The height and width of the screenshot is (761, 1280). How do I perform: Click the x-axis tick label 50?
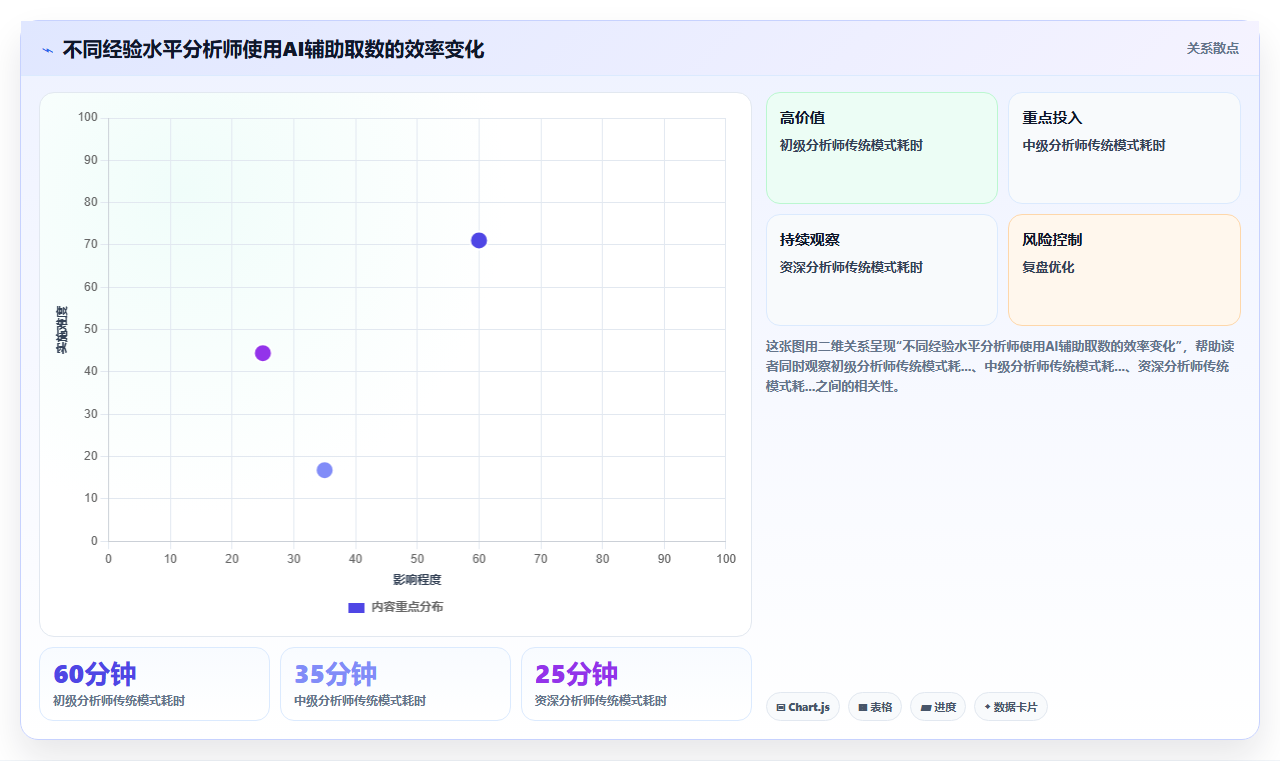[417, 559]
